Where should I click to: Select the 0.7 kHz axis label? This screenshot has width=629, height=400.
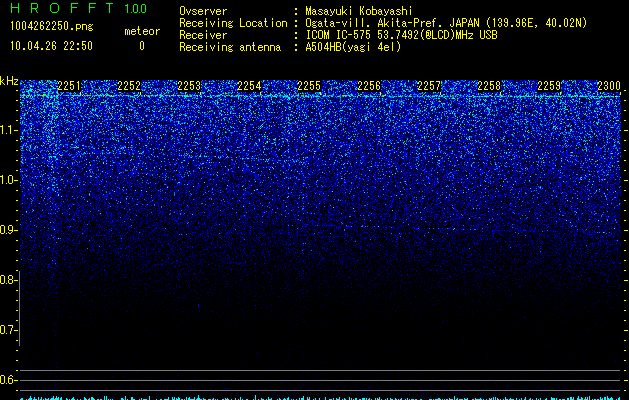[7, 330]
